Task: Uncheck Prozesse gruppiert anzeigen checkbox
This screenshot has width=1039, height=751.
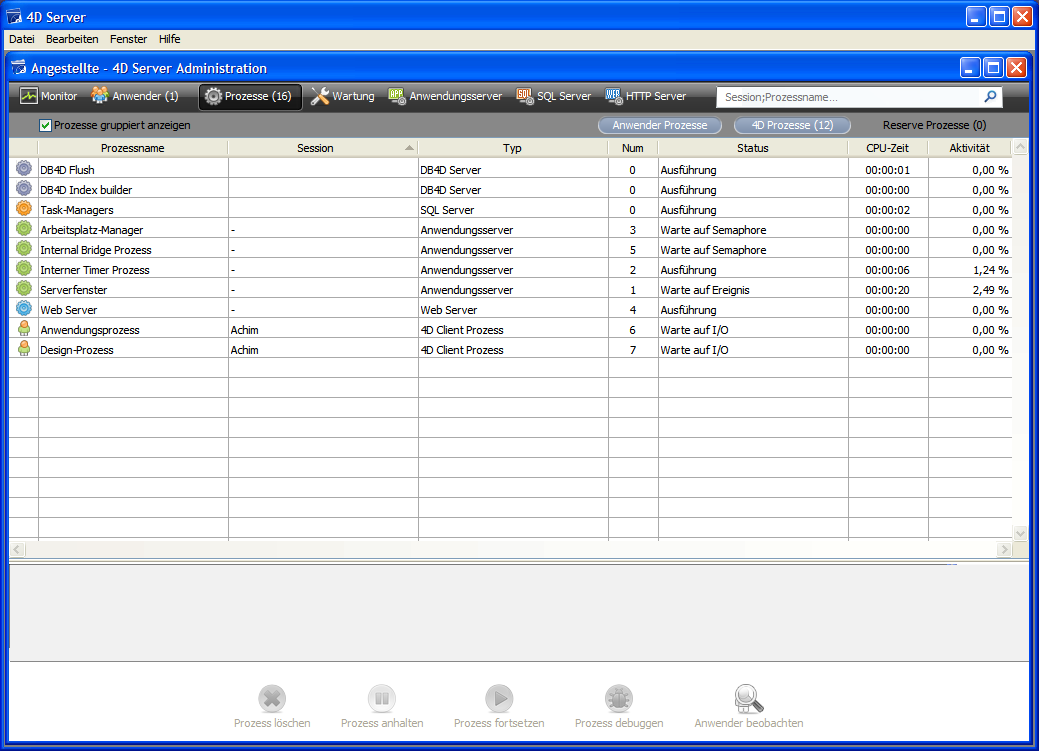Action: [x=45, y=126]
